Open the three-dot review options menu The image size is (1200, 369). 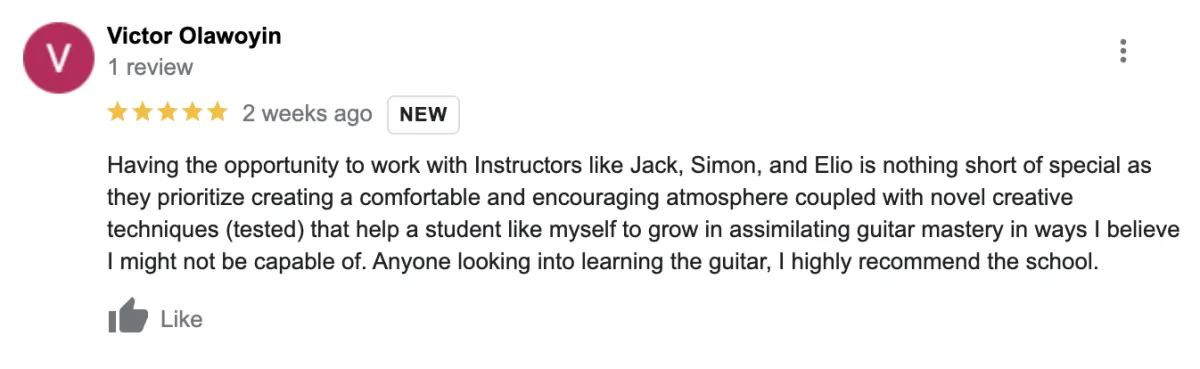(x=1124, y=50)
